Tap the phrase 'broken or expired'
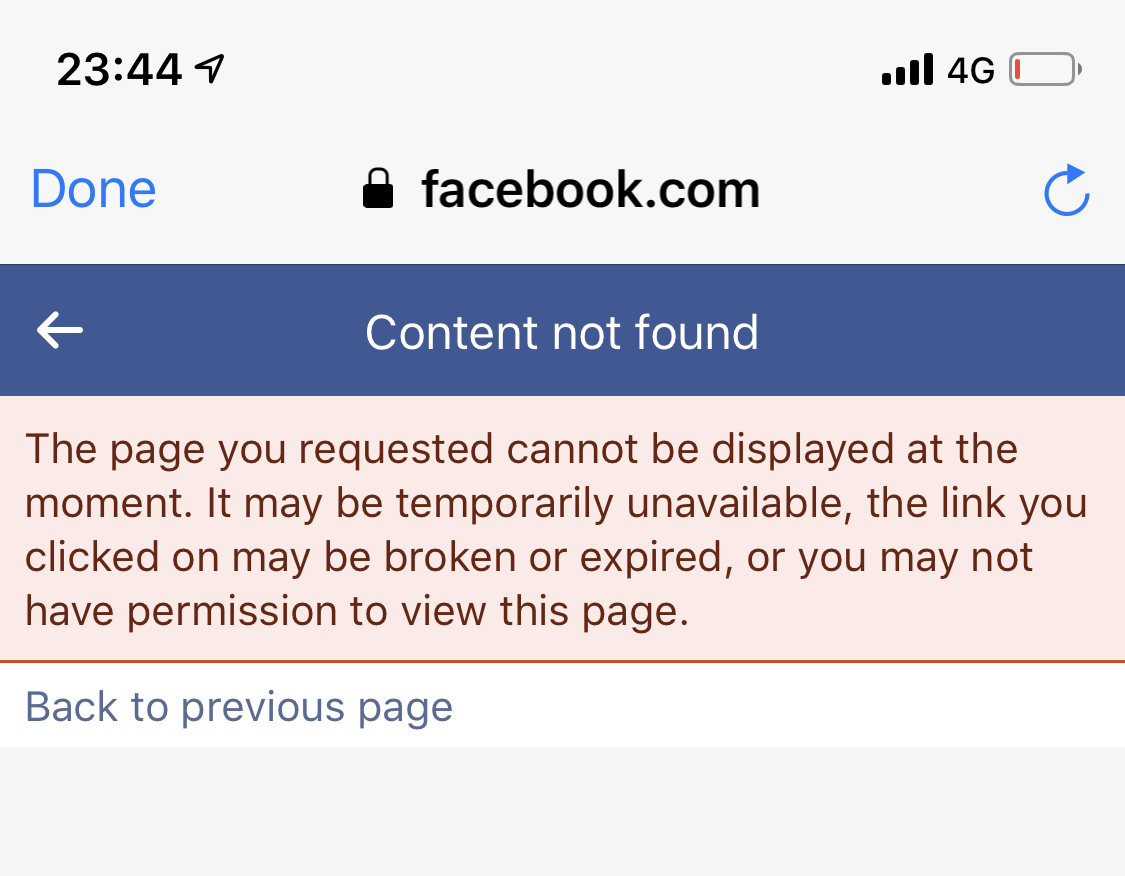 [x=566, y=557]
